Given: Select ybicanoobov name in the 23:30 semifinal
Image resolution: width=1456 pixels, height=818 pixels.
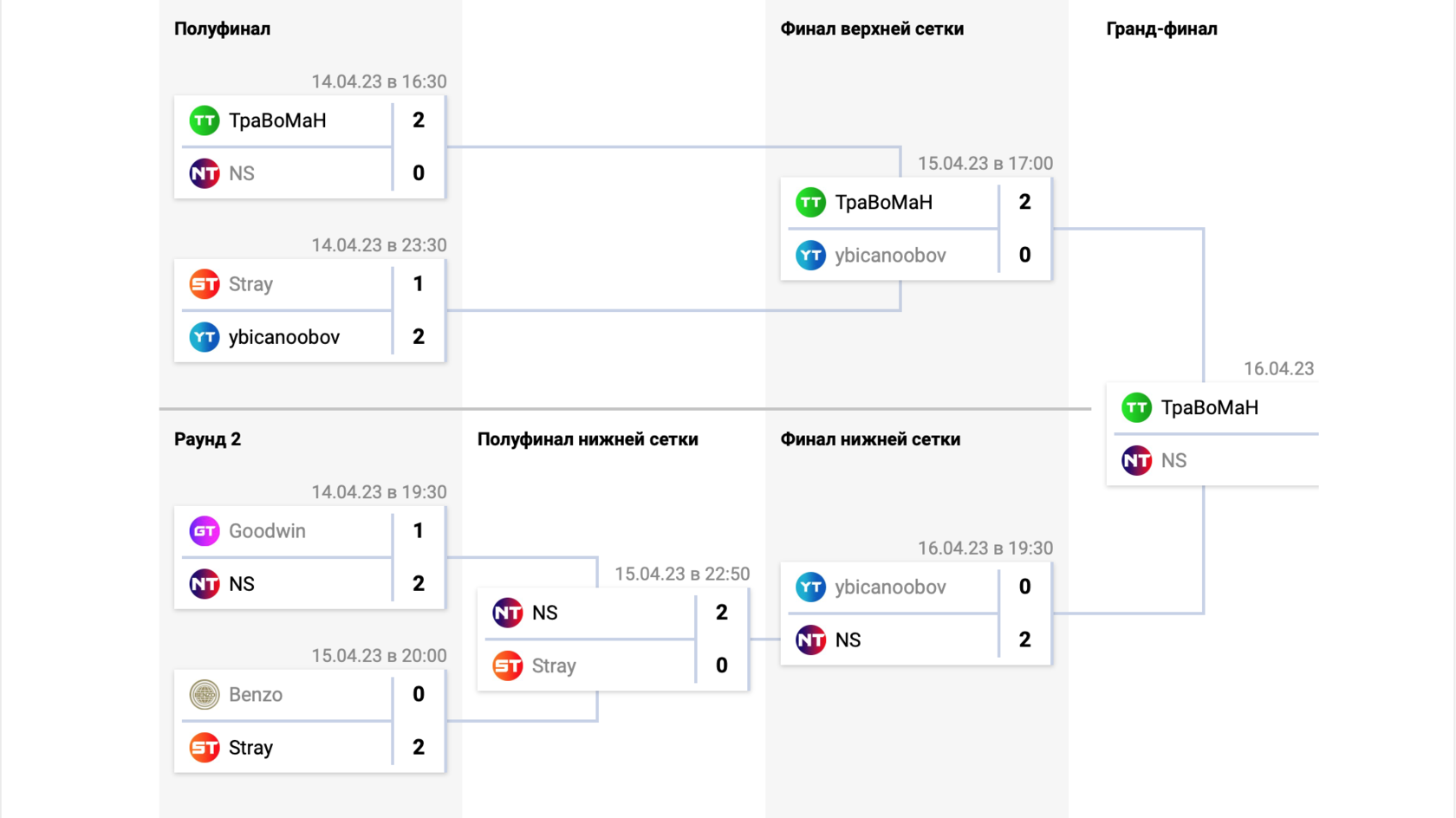Looking at the screenshot, I should (x=284, y=337).
